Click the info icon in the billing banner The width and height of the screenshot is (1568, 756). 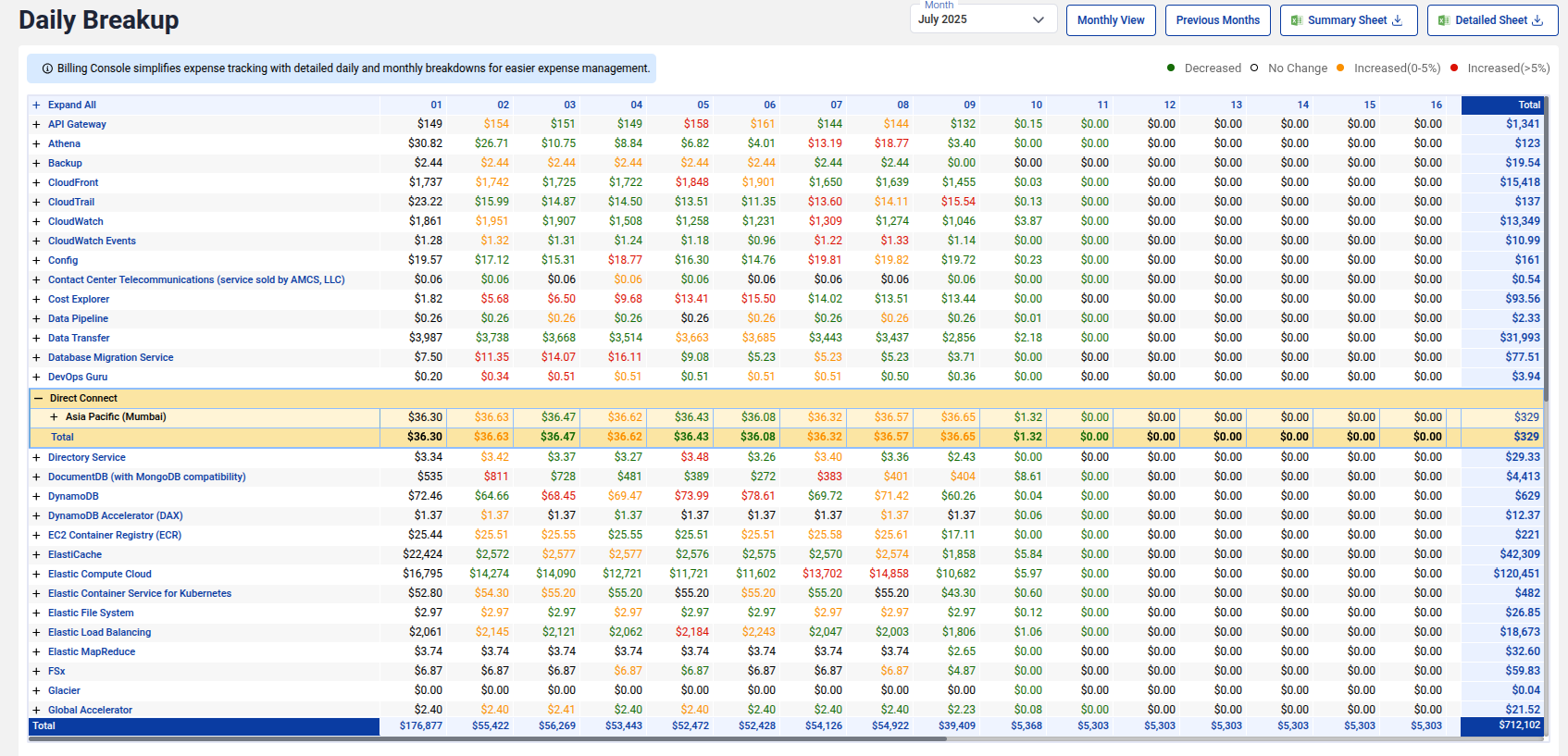pos(47,68)
